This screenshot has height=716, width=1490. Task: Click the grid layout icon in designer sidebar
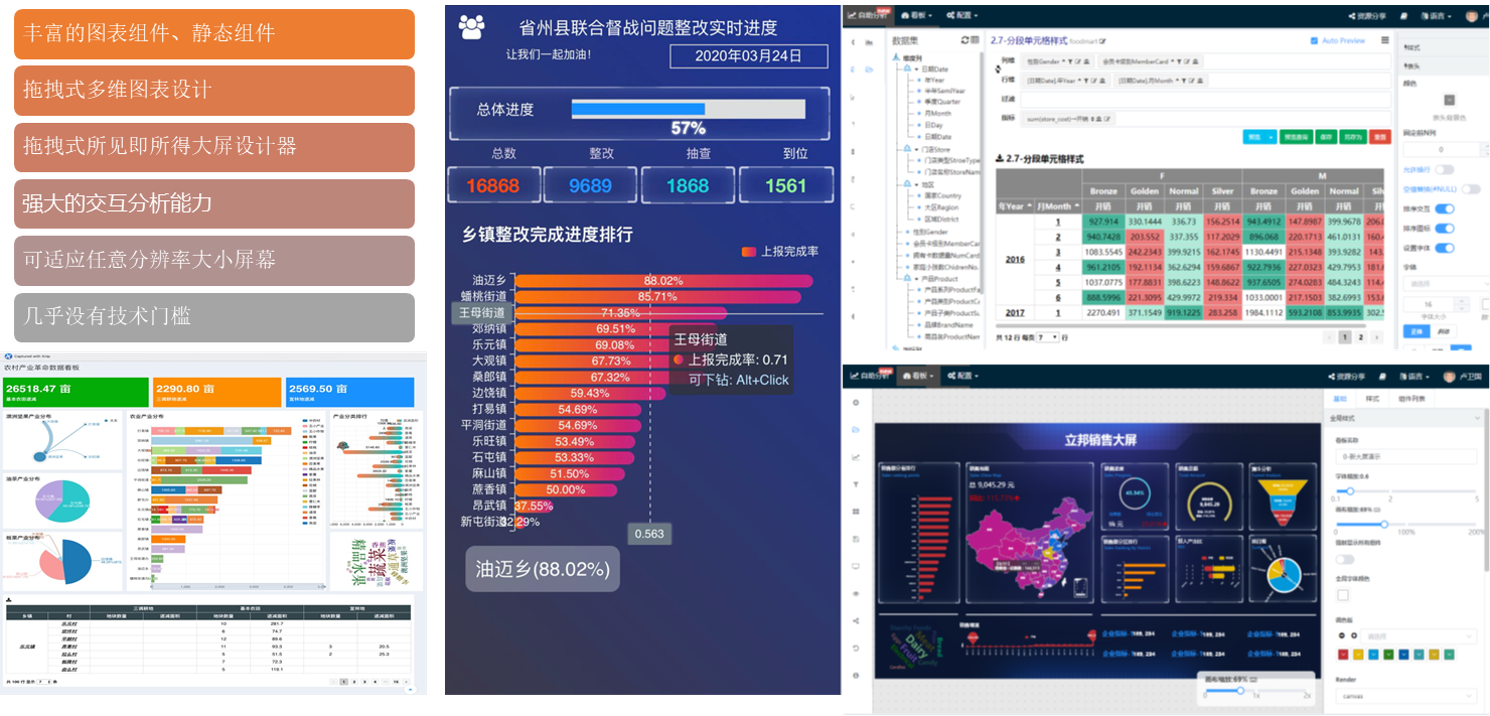coord(855,511)
